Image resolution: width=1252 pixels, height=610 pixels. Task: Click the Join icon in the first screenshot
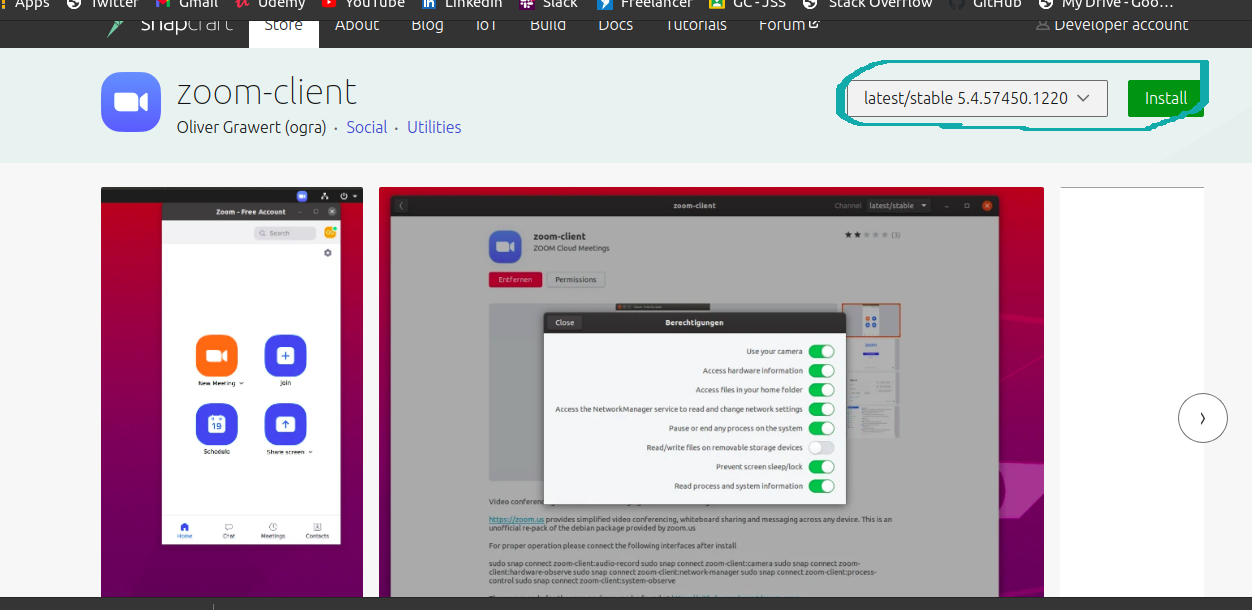(x=285, y=356)
